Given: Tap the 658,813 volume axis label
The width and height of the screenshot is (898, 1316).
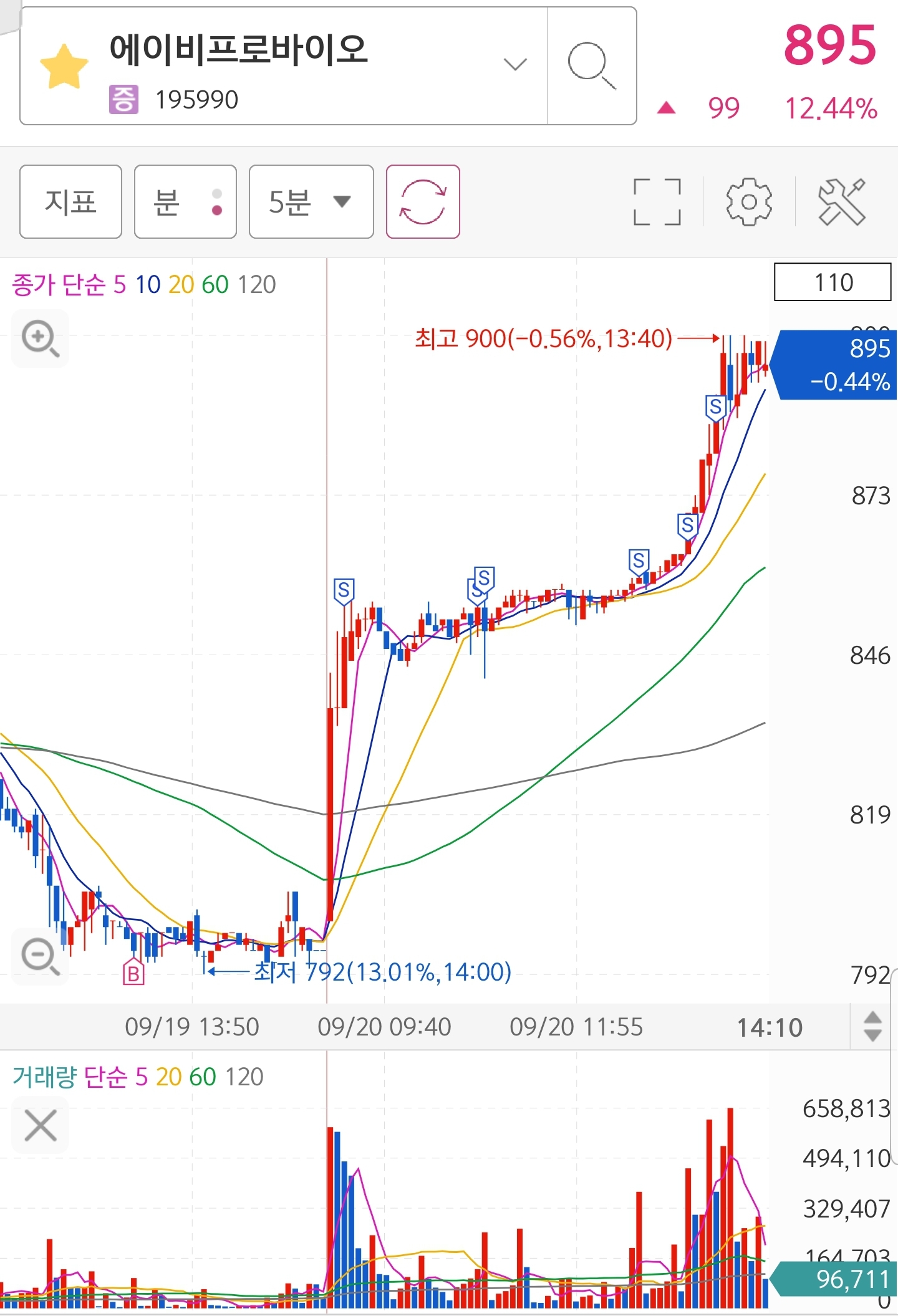Looking at the screenshot, I should click(x=846, y=1109).
